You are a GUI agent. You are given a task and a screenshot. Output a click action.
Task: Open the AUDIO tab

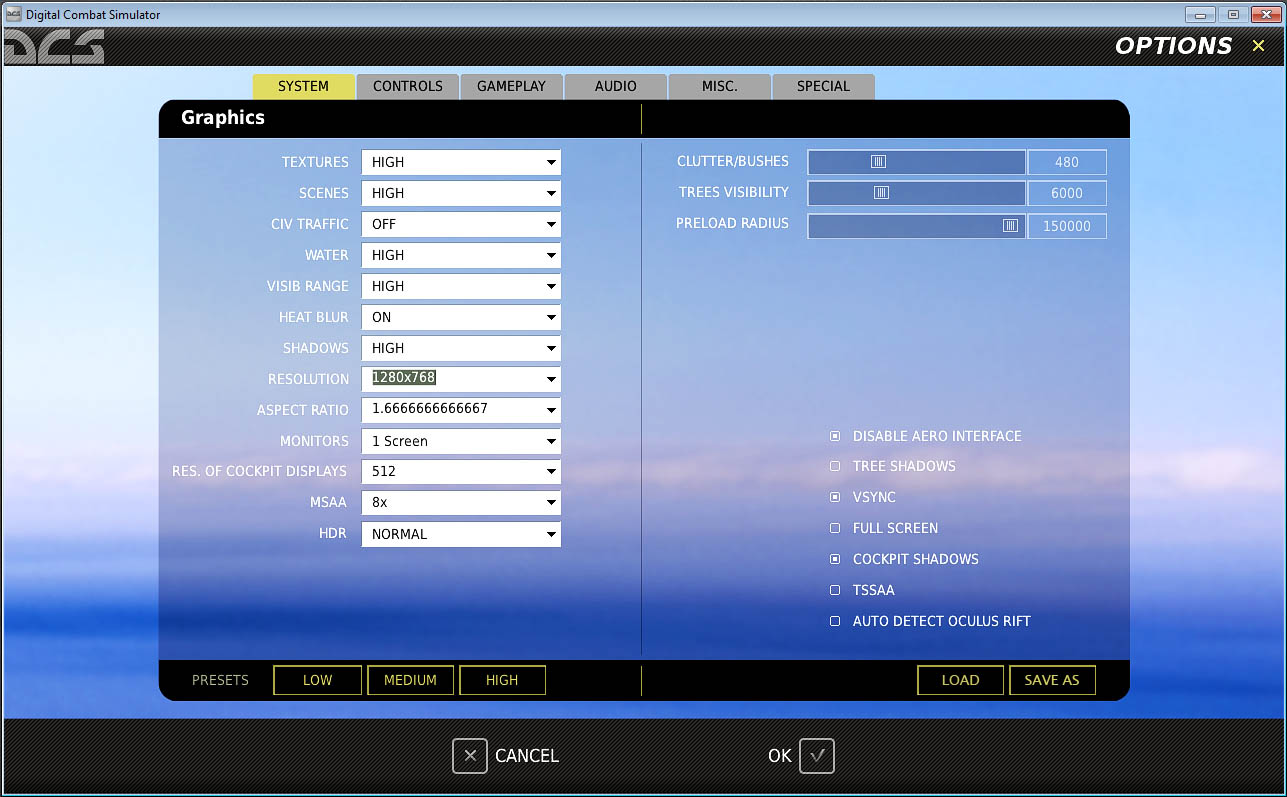click(616, 86)
